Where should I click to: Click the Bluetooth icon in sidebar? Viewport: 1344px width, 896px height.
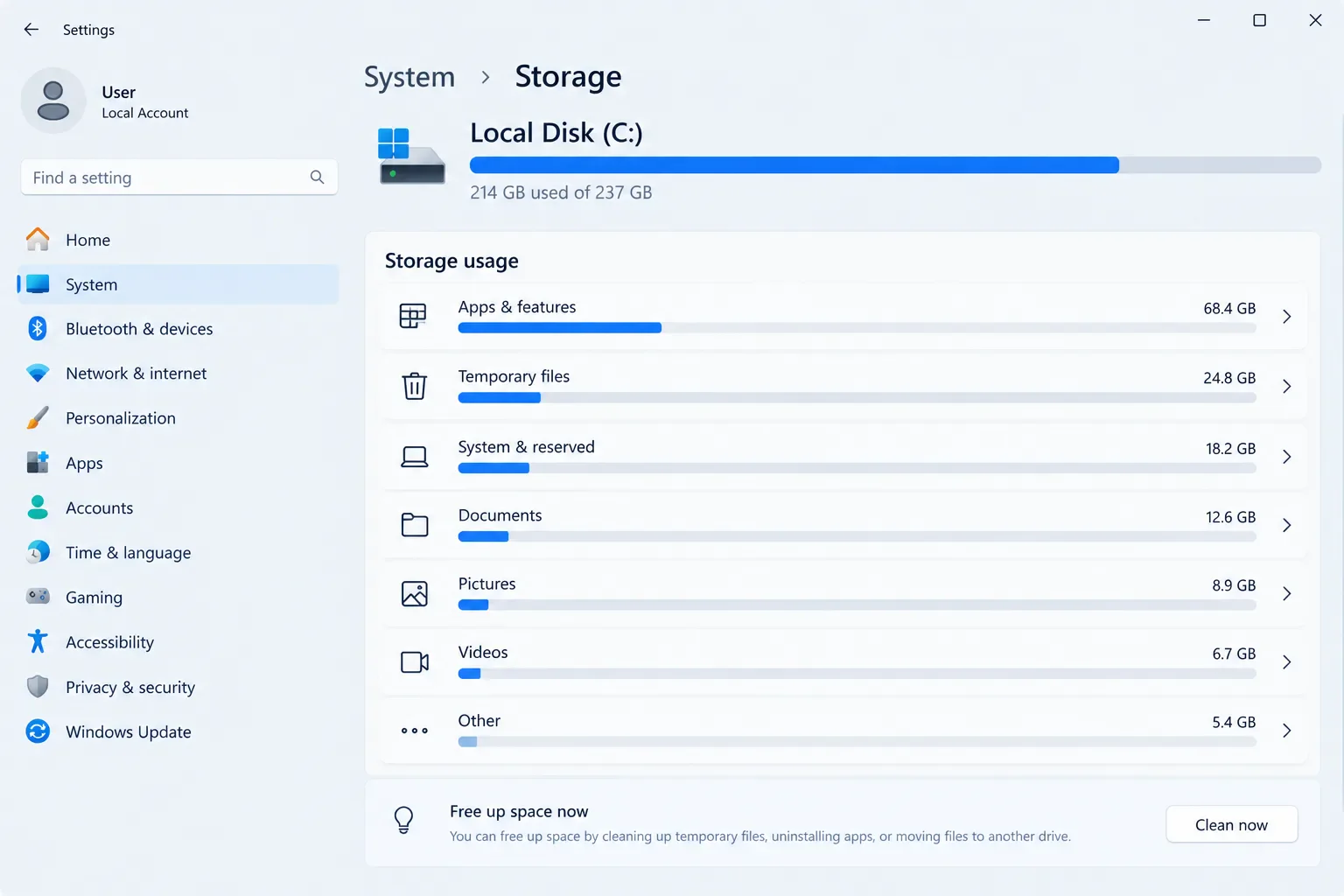pyautogui.click(x=38, y=328)
